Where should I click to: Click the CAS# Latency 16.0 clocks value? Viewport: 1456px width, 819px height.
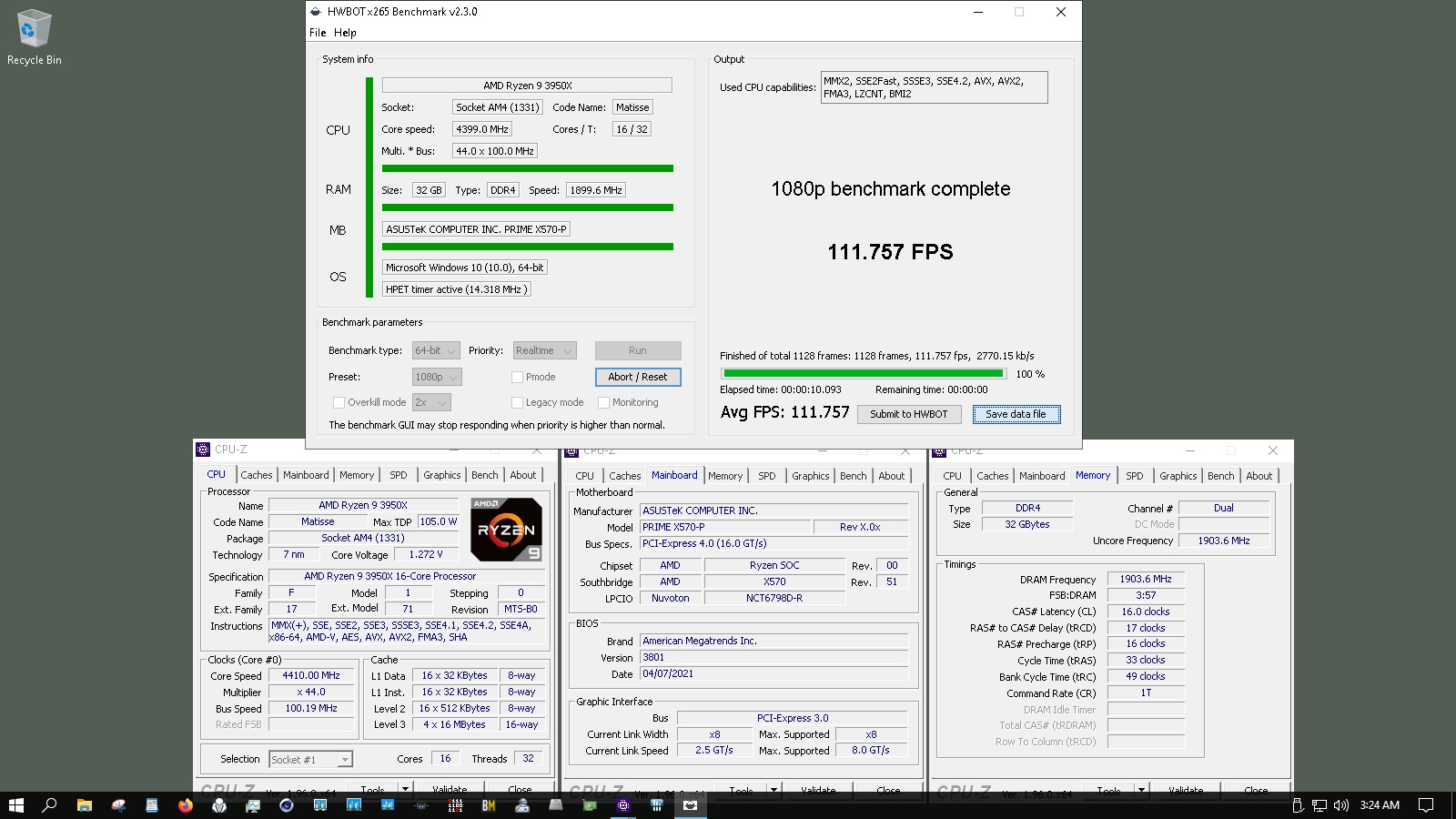[x=1146, y=612]
